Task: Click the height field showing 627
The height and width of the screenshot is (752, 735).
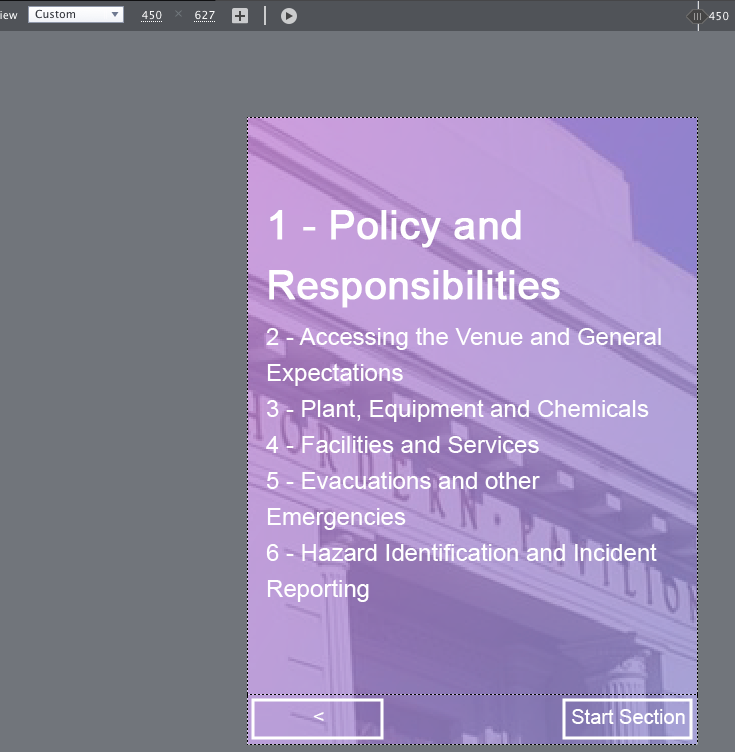Action: pos(205,16)
